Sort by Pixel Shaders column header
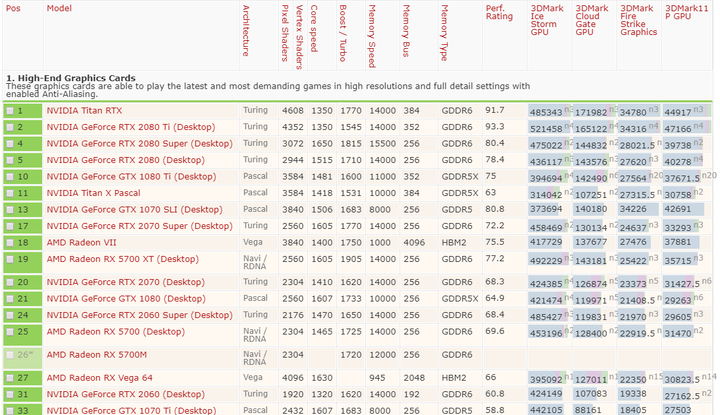 pos(285,33)
